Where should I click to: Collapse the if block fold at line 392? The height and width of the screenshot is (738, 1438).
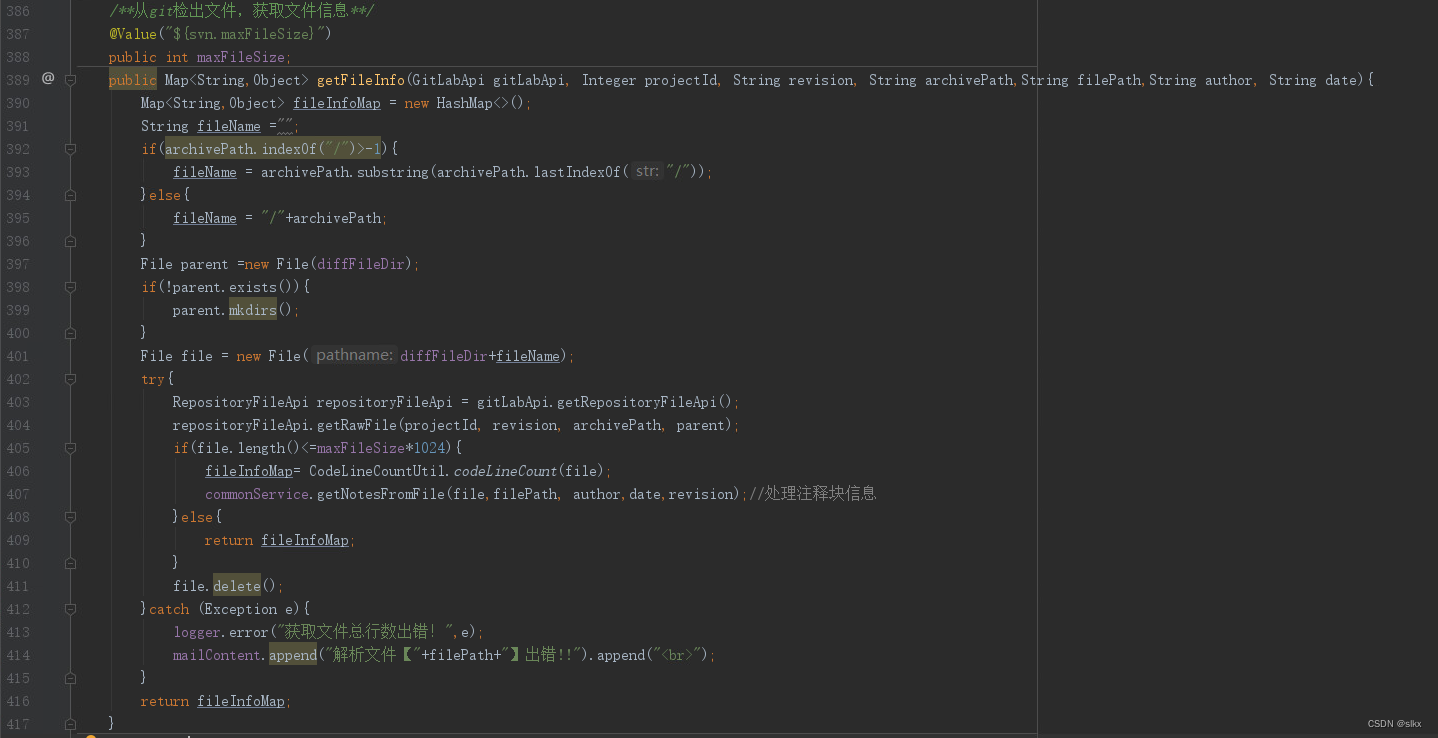coord(70,149)
